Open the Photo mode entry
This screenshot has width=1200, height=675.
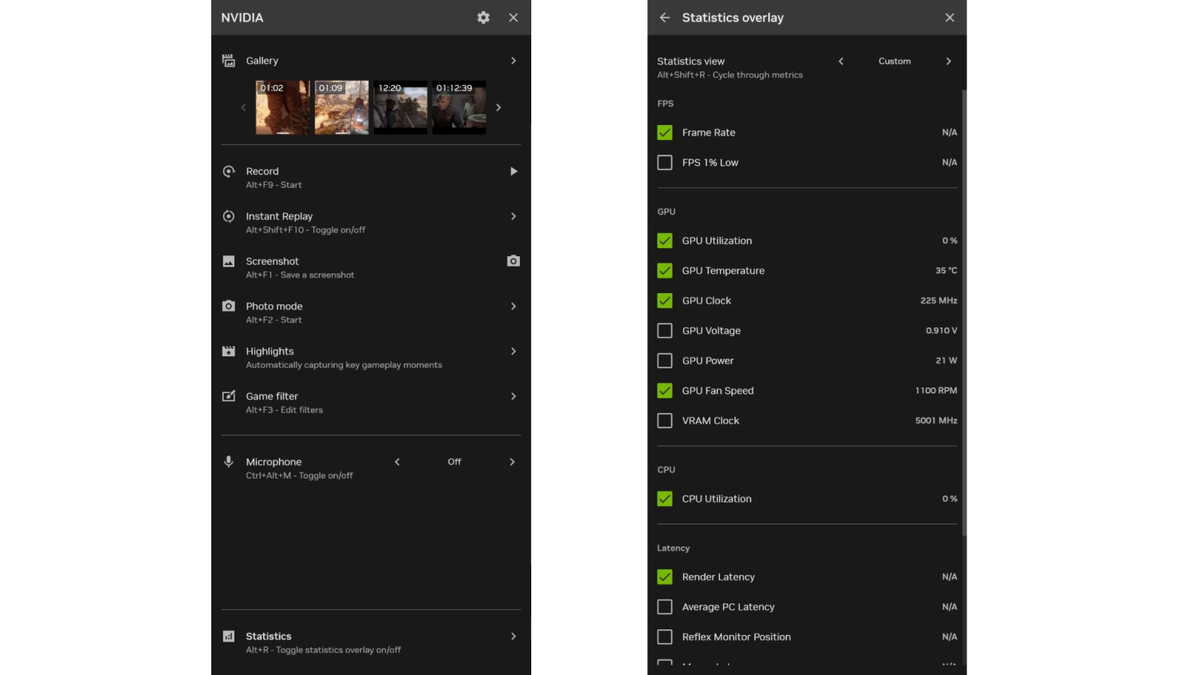point(371,312)
